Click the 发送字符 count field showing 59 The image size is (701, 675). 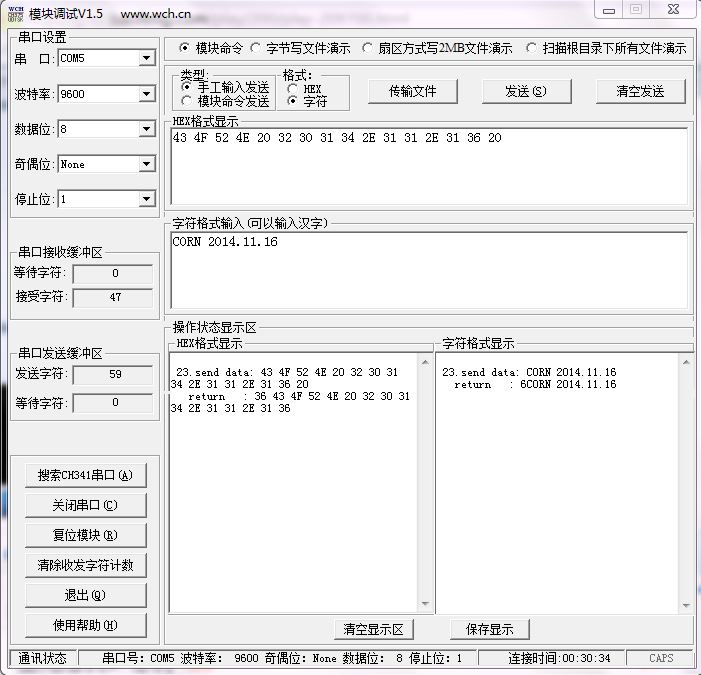point(113,375)
